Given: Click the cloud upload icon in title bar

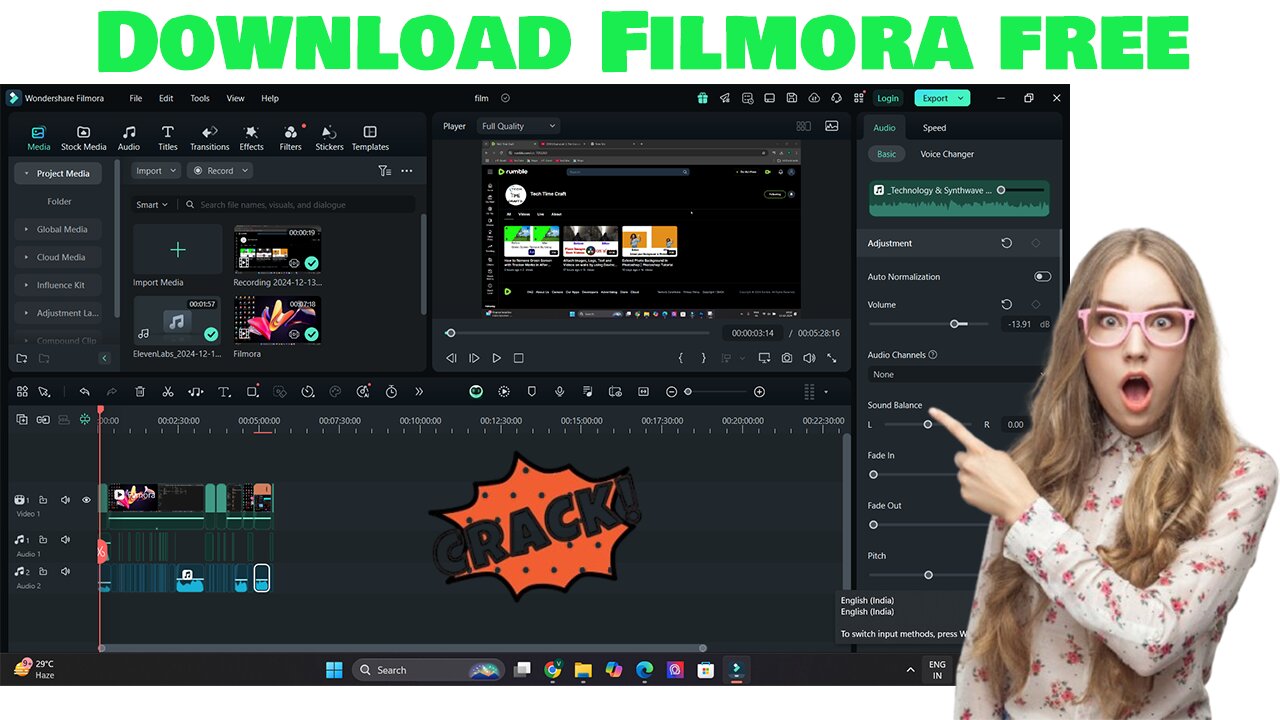Looking at the screenshot, I should point(814,98).
